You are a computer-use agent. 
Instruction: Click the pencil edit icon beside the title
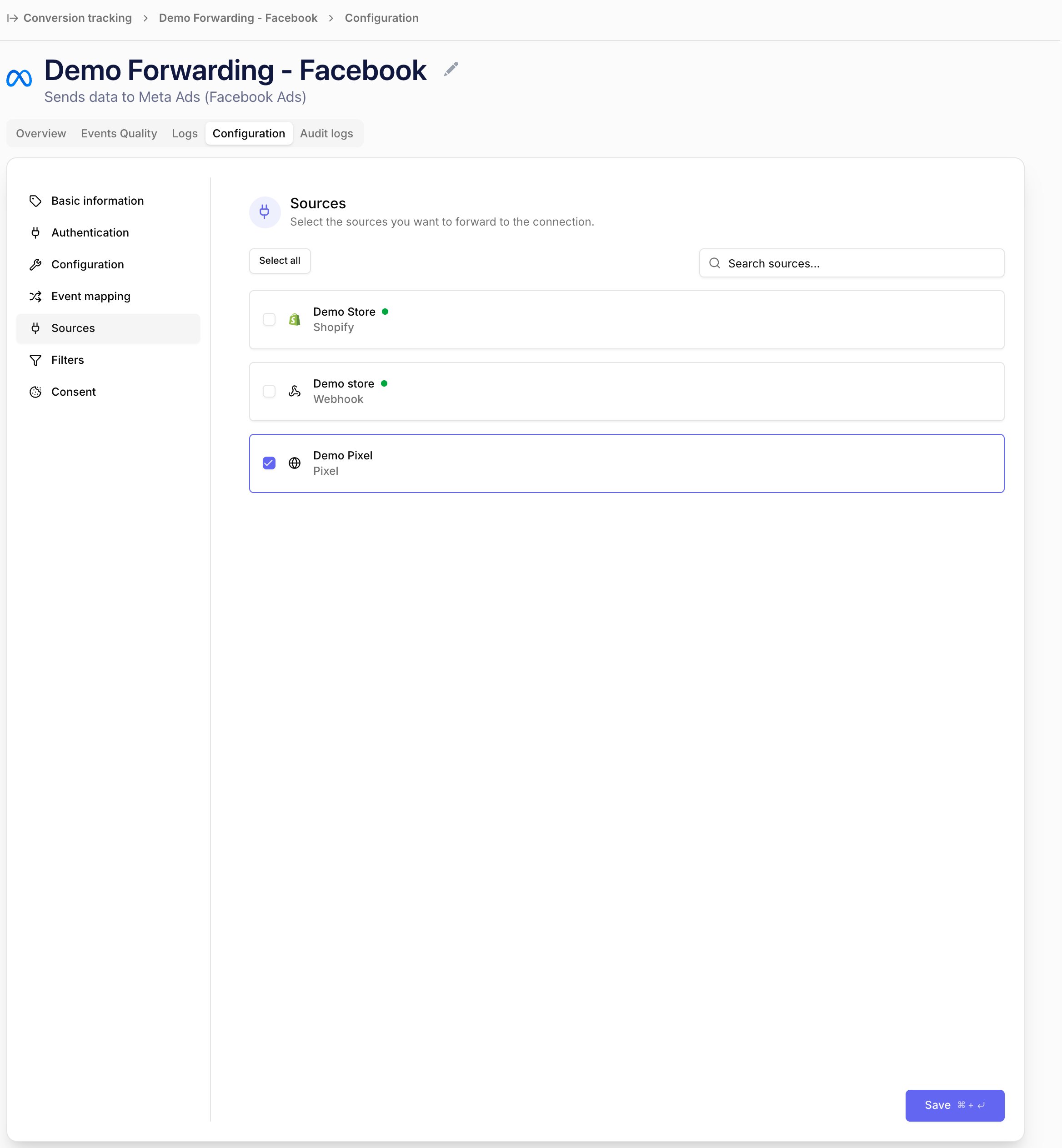coord(451,69)
